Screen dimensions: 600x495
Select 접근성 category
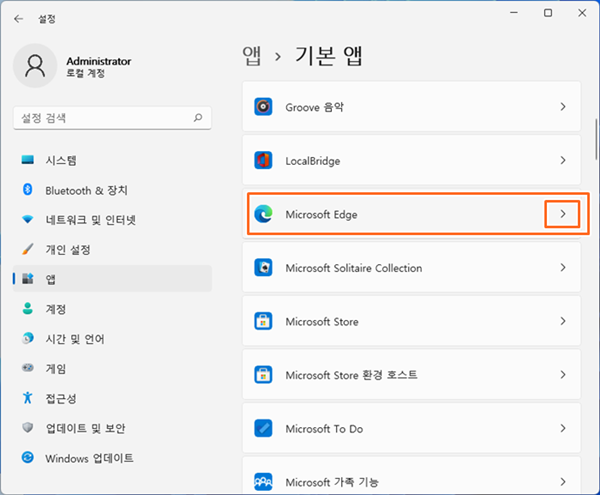pos(112,398)
